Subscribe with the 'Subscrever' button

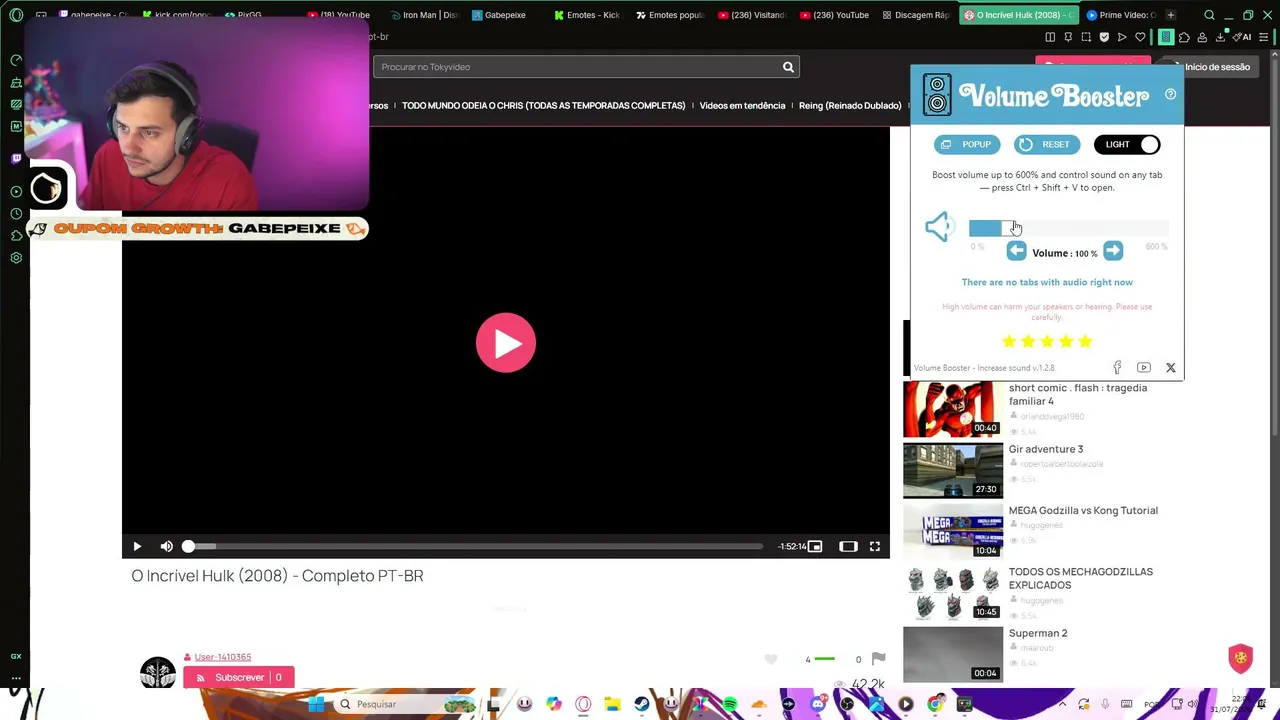[x=239, y=678]
